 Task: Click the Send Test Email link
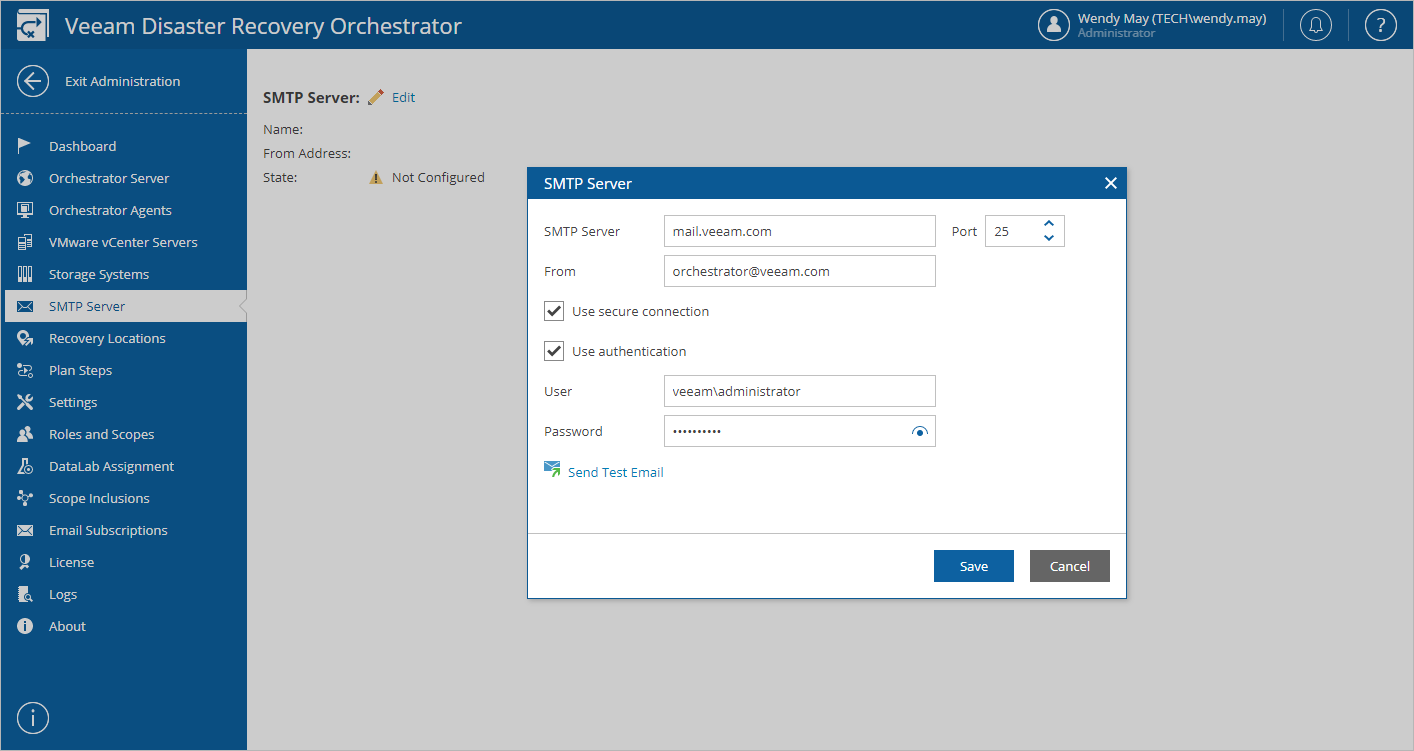616,472
